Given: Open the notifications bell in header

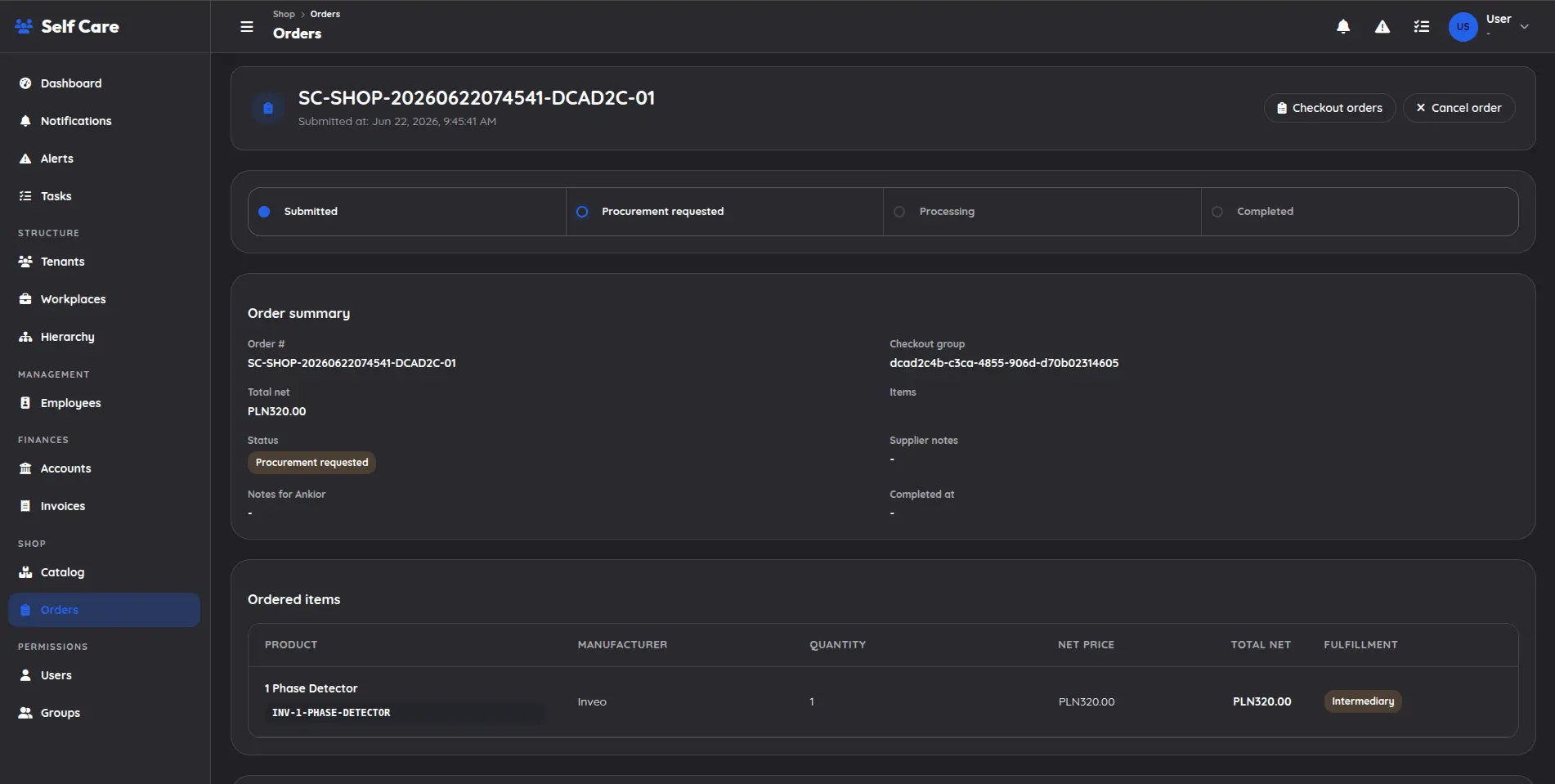Looking at the screenshot, I should click(1343, 27).
